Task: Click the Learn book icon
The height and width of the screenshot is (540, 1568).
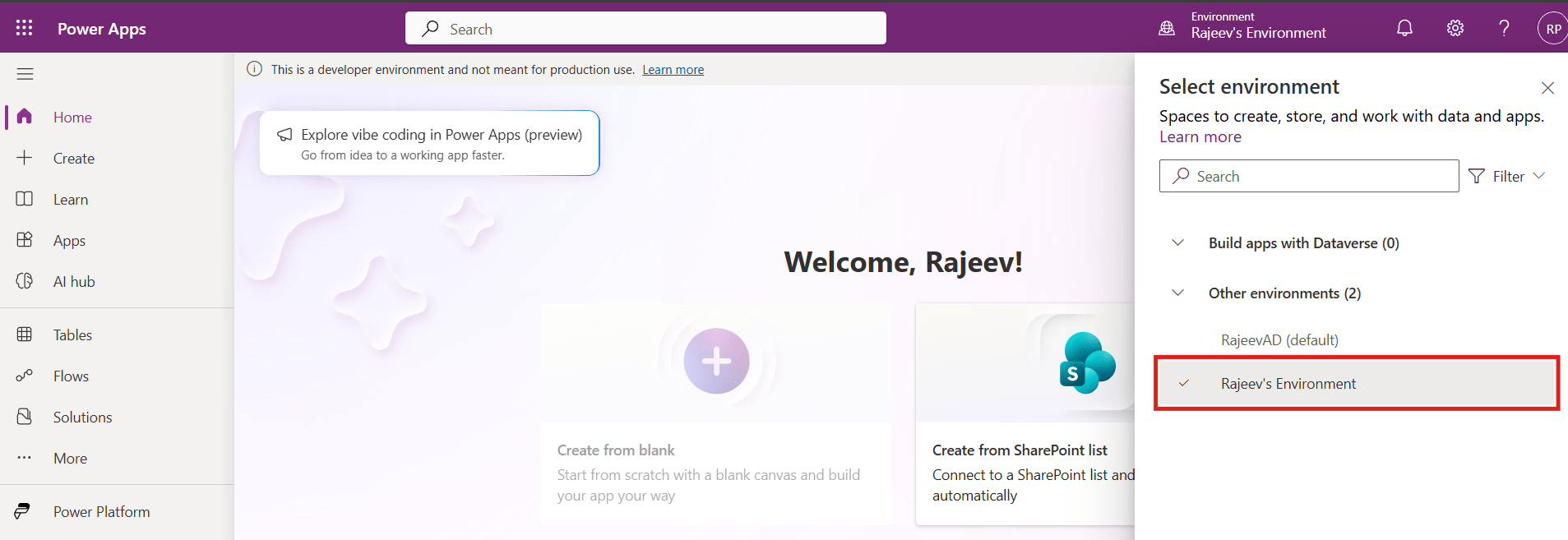Action: pos(25,198)
